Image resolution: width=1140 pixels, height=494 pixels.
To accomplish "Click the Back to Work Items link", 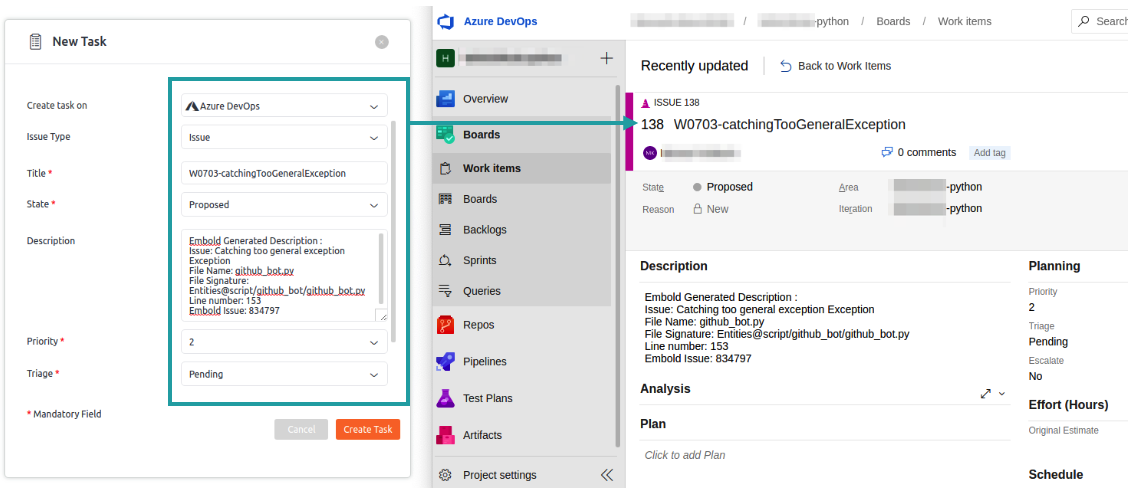I will [x=844, y=66].
